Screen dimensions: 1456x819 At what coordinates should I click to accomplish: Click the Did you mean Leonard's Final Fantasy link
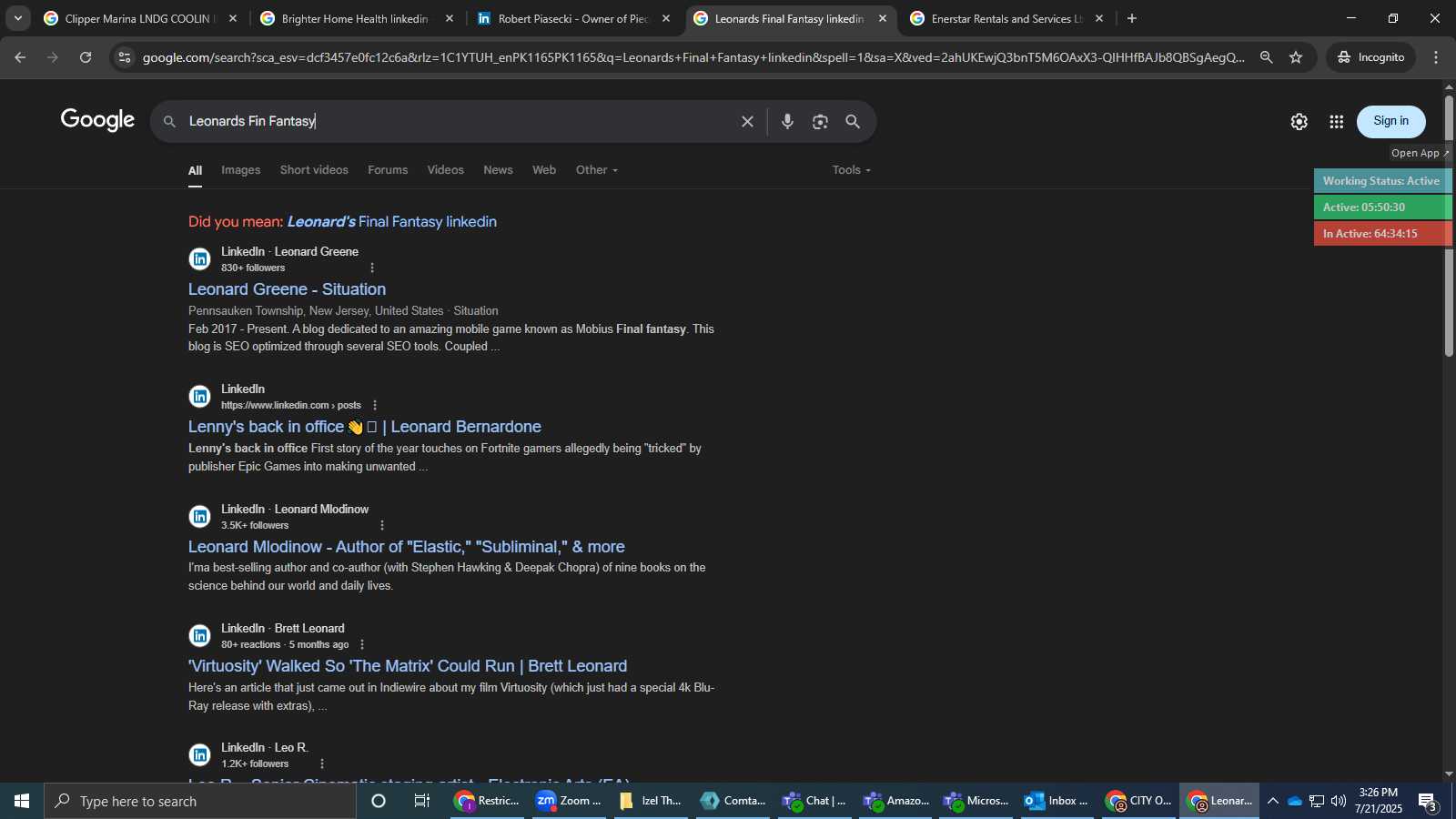point(391,222)
